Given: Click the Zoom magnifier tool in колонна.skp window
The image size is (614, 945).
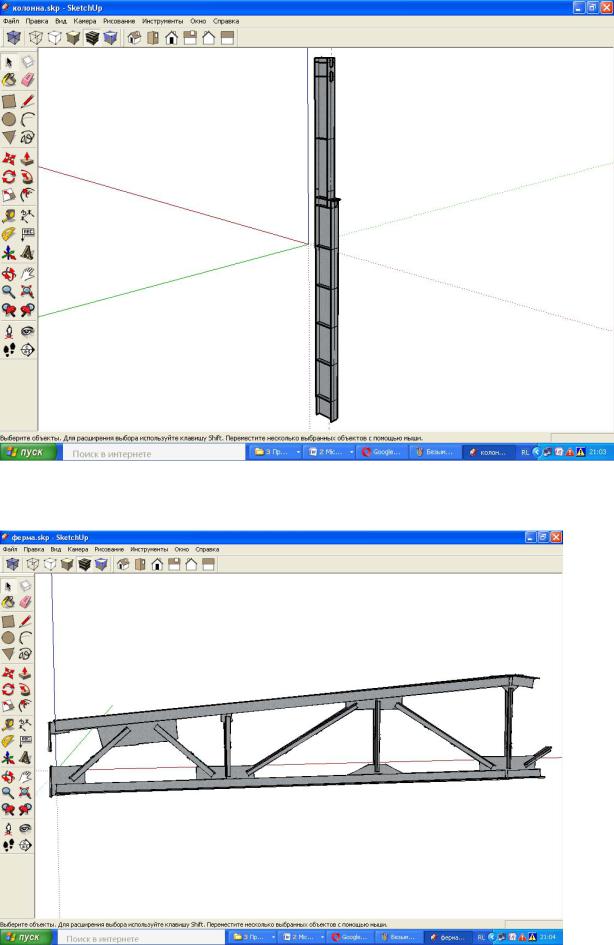Looking at the screenshot, I should (8, 292).
